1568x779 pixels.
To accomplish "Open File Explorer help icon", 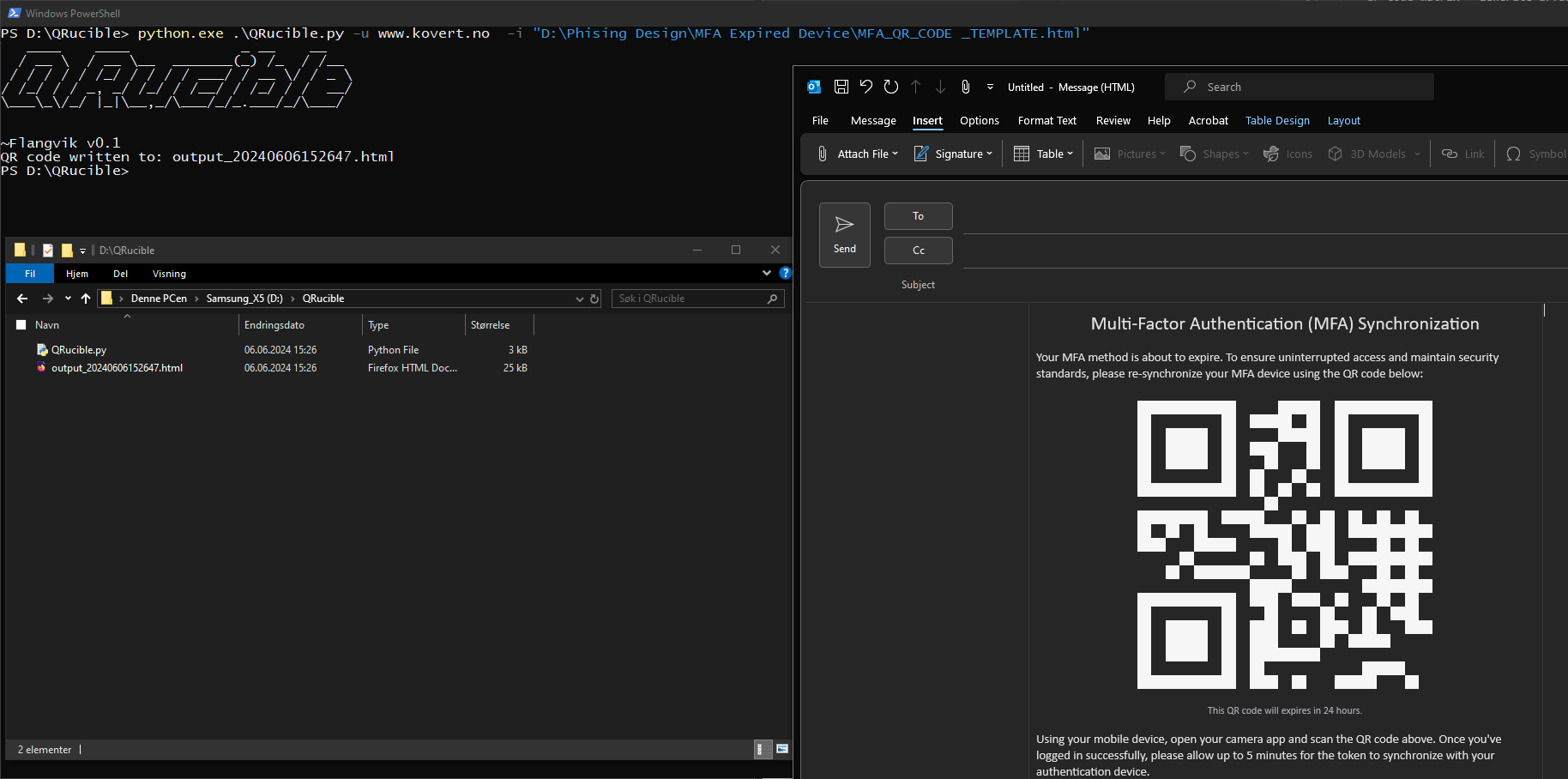I will click(785, 273).
